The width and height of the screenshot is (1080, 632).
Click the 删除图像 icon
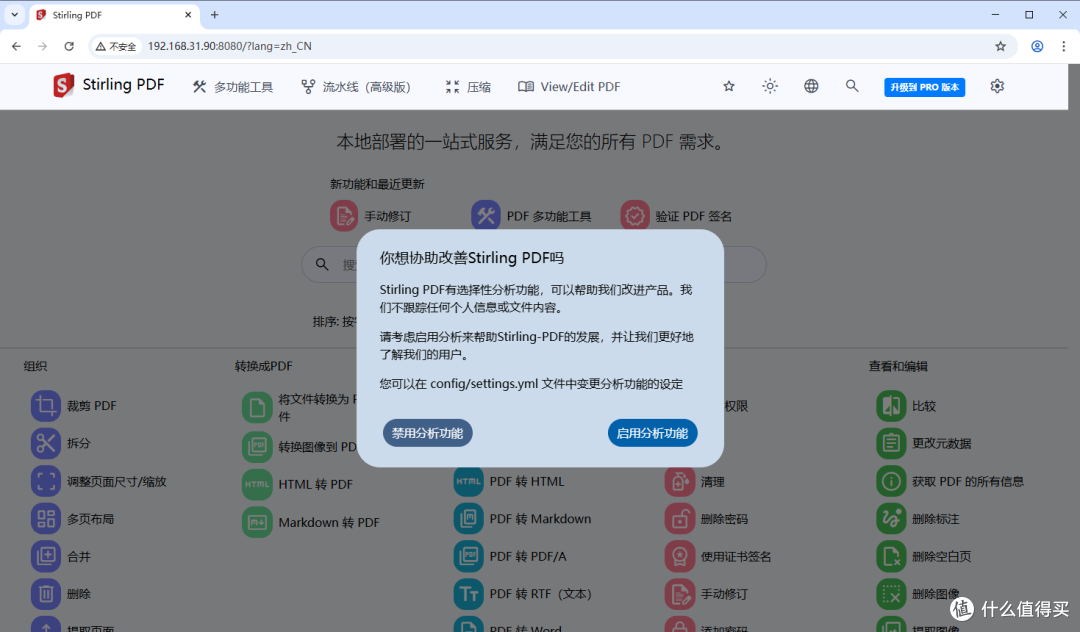tap(891, 593)
